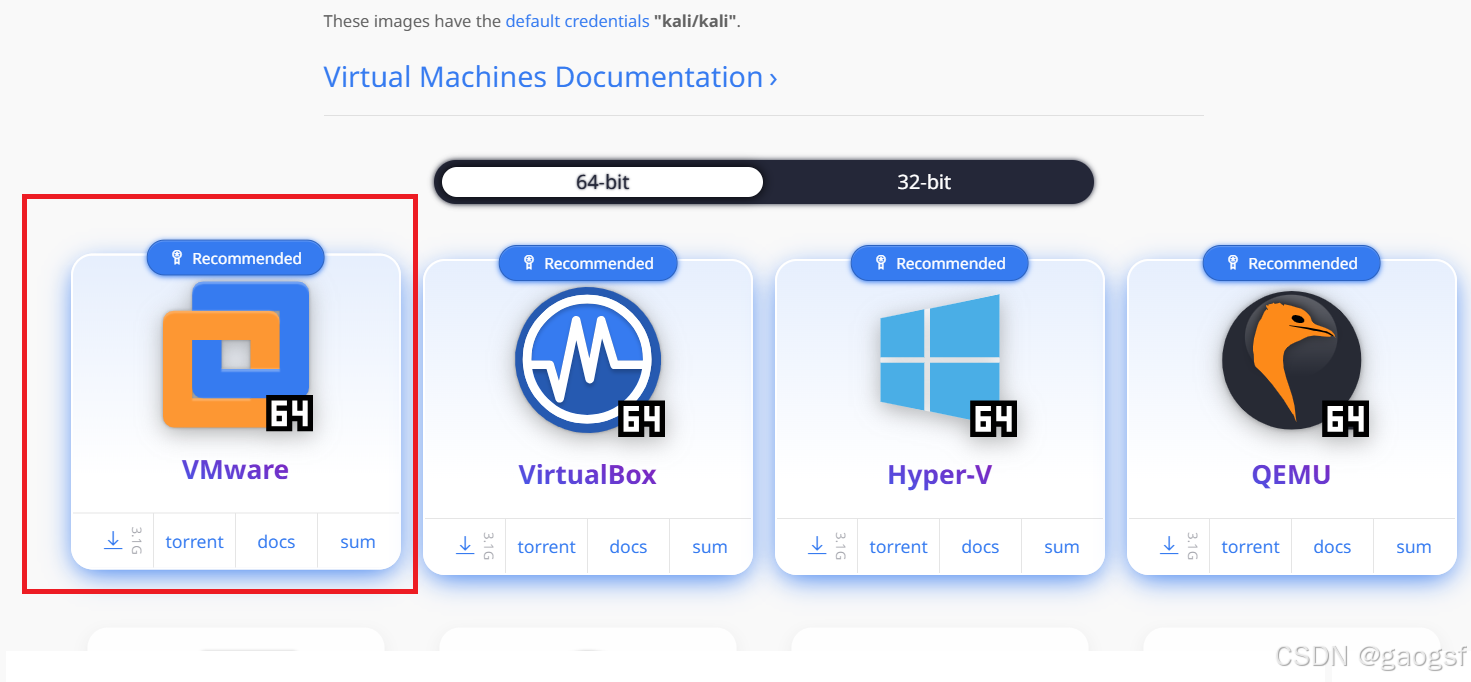Click the Recommended badge on Hyper-V card
This screenshot has width=1471, height=682.
(x=940, y=263)
